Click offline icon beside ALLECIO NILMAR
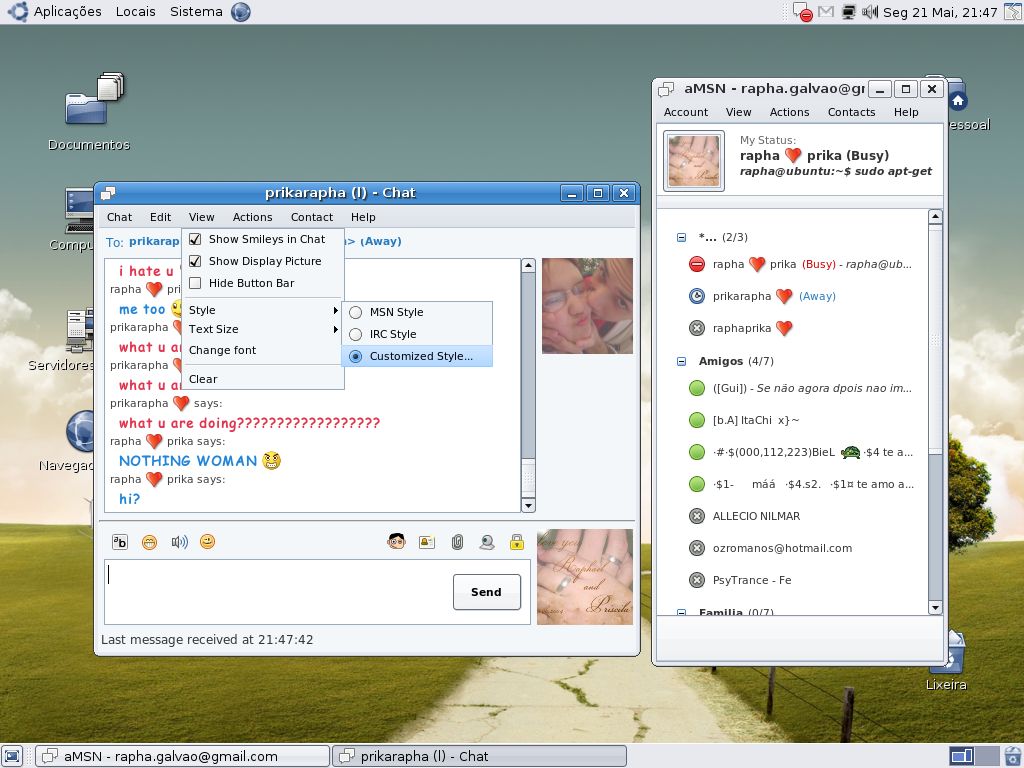1024x768 pixels. (x=697, y=516)
